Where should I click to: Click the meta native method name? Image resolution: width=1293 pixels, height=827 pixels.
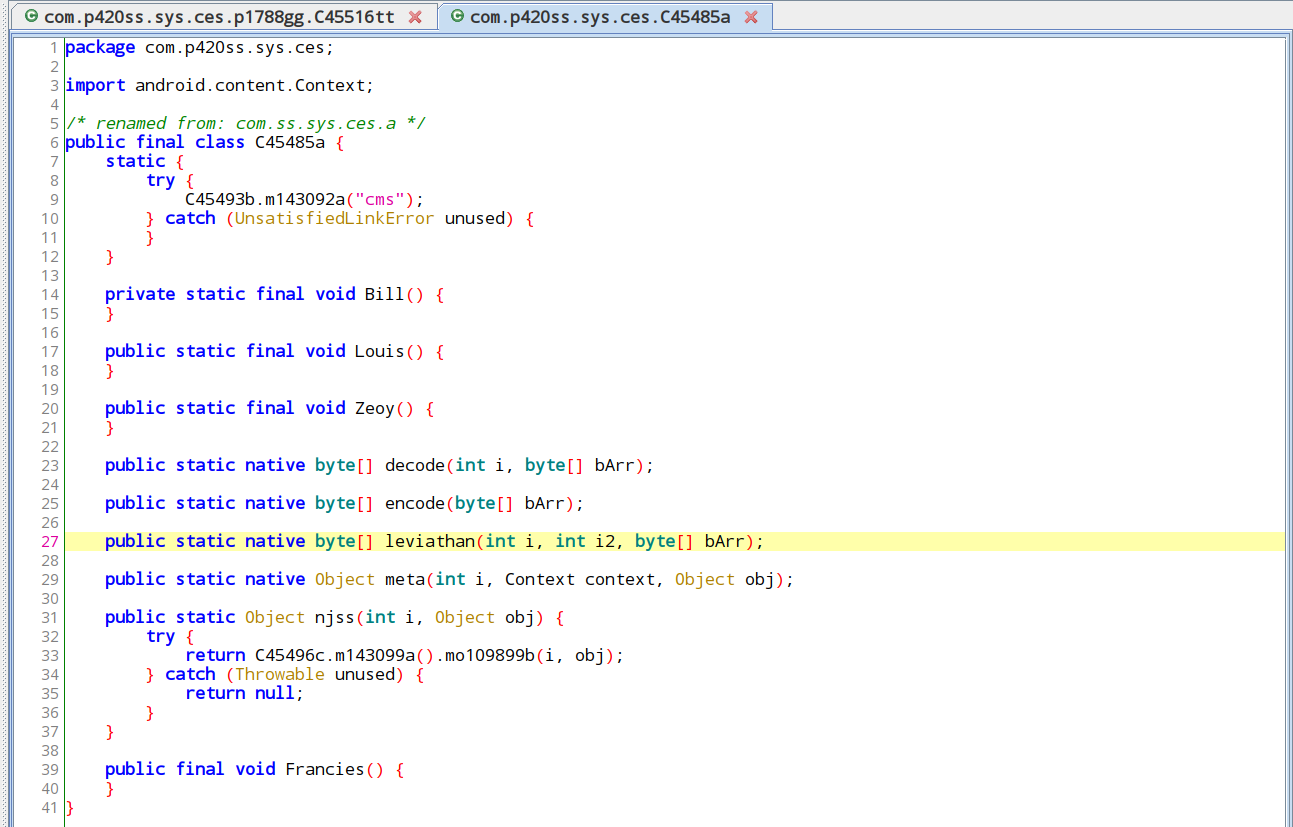[405, 579]
